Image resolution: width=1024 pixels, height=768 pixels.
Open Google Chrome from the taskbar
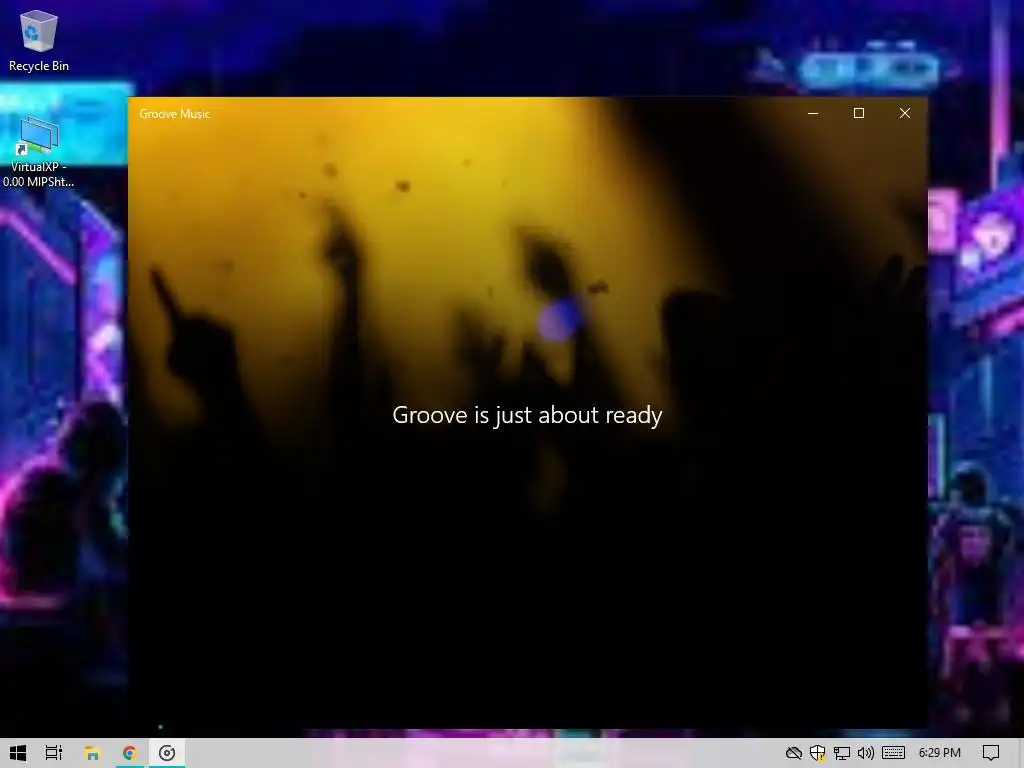129,753
